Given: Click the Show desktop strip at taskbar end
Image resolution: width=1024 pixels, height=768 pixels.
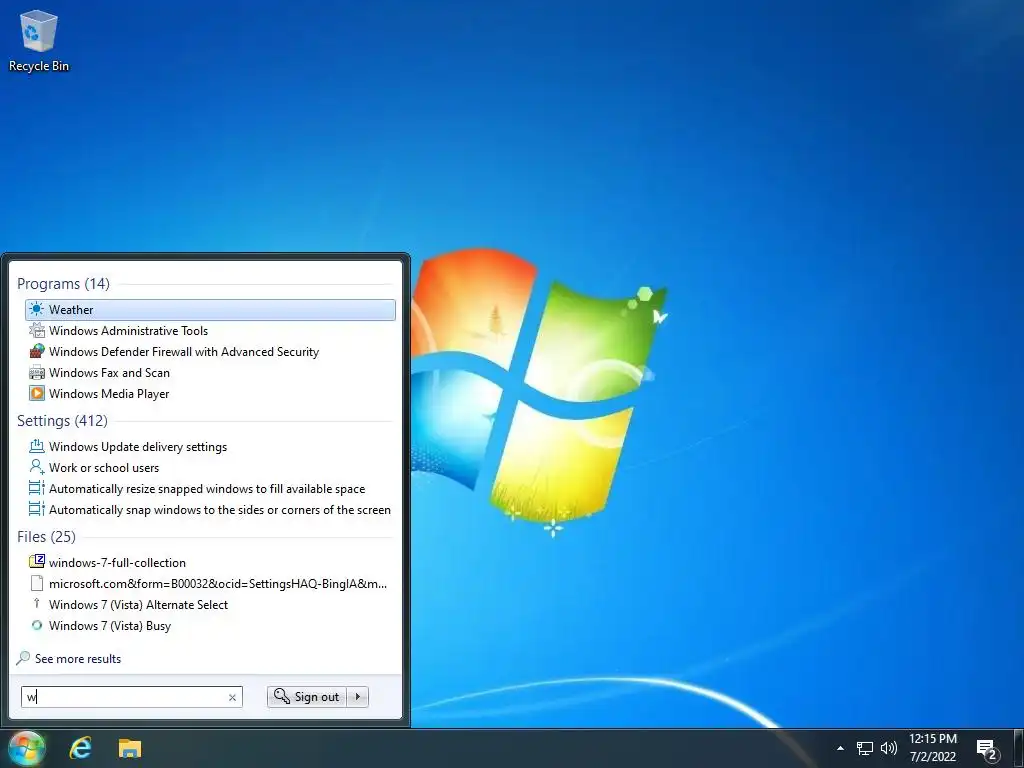Looking at the screenshot, I should pyautogui.click(x=1019, y=748).
